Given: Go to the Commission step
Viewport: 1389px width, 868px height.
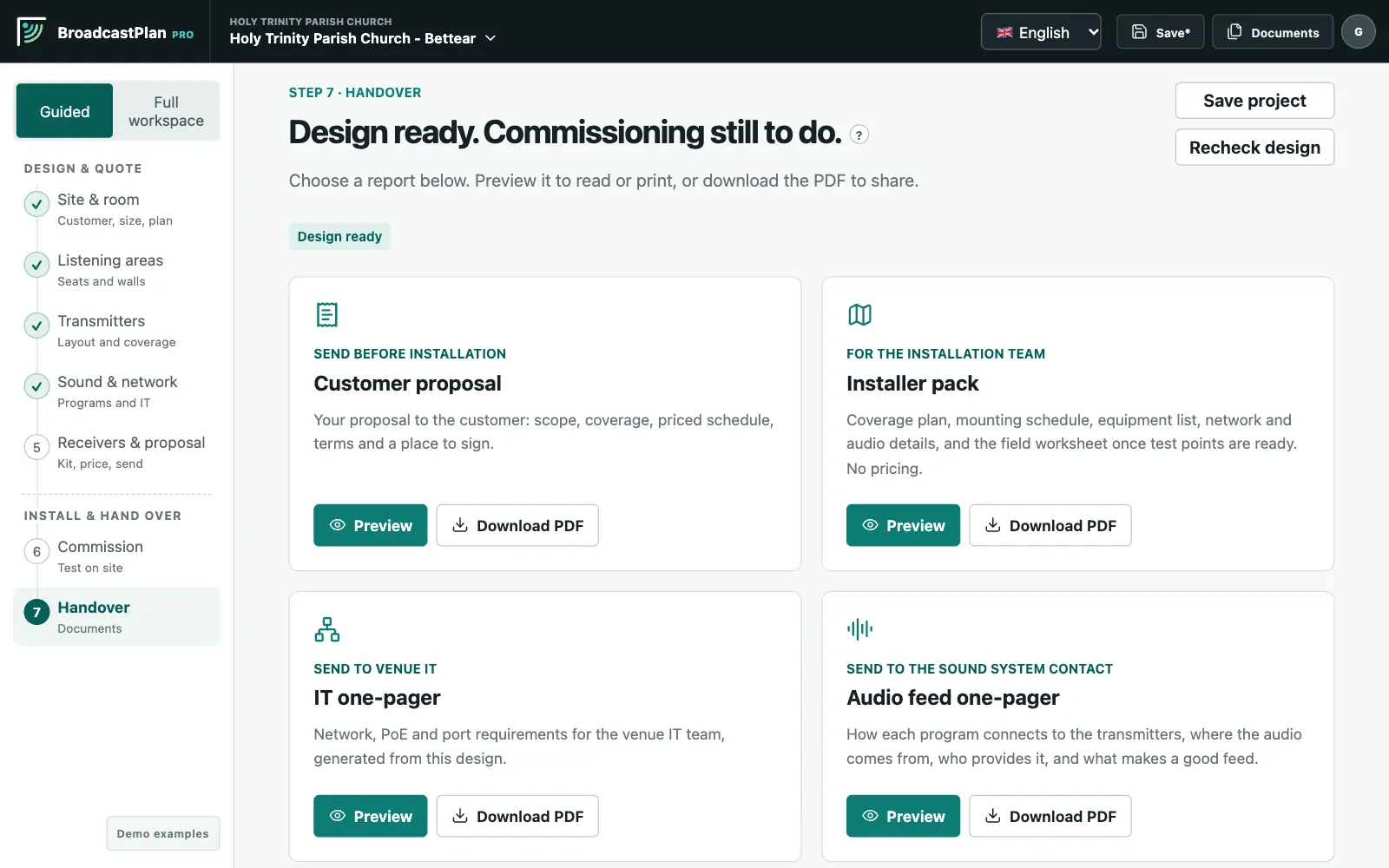Looking at the screenshot, I should [117, 556].
